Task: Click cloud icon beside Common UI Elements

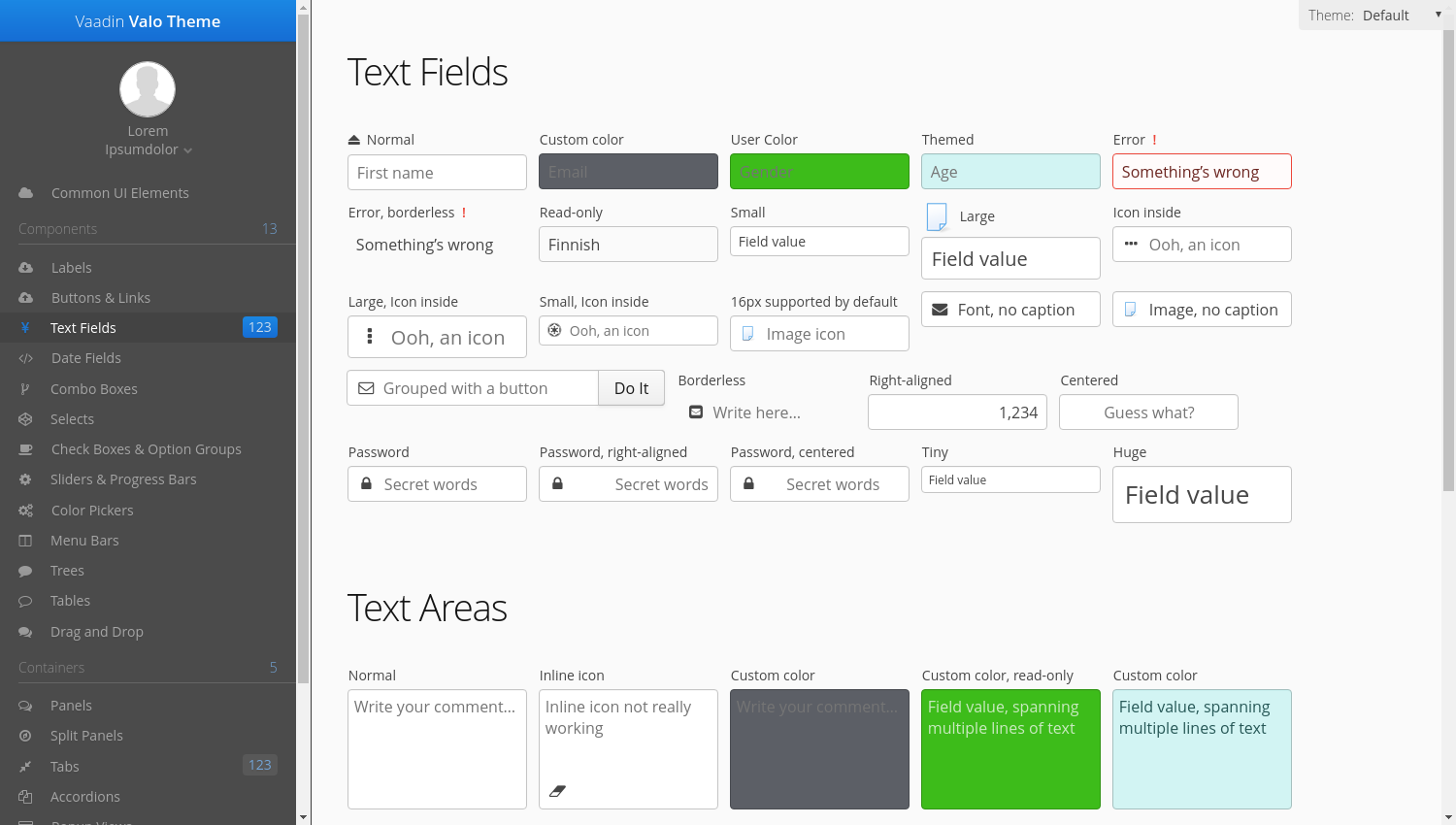Action: pos(26,193)
